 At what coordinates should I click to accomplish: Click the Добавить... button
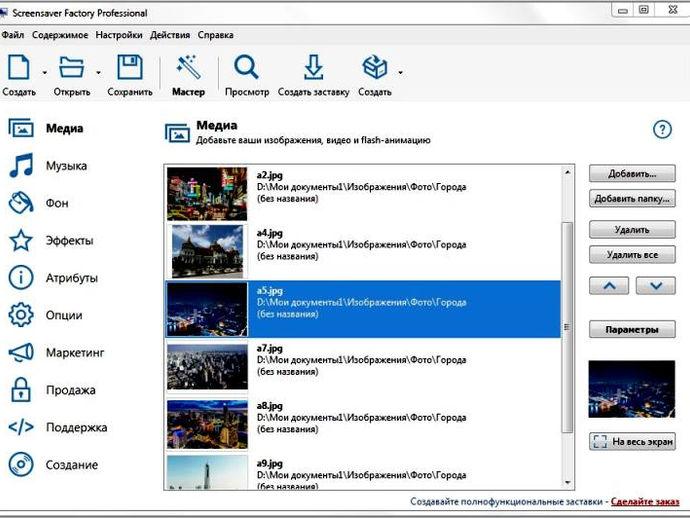[632, 173]
